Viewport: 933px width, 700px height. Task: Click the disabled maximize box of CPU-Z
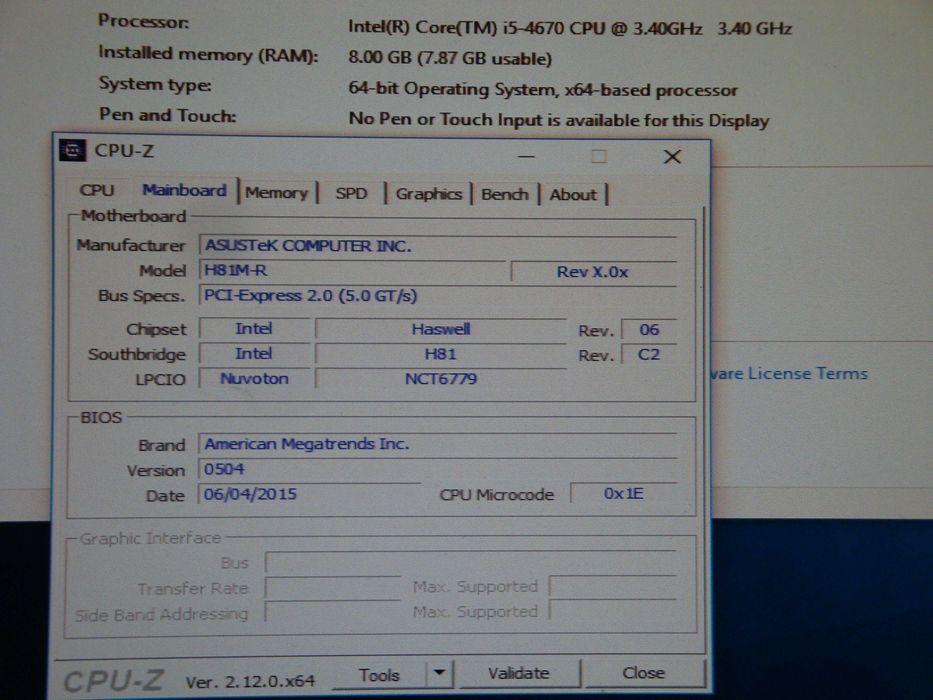point(599,156)
